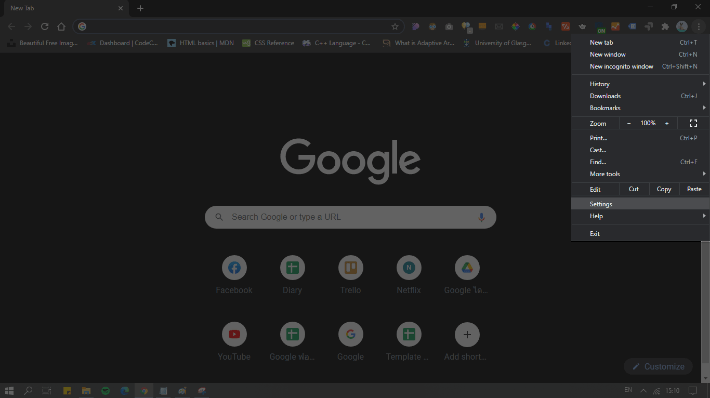
Task: Select Exit at the menu bottom
Action: pos(640,234)
